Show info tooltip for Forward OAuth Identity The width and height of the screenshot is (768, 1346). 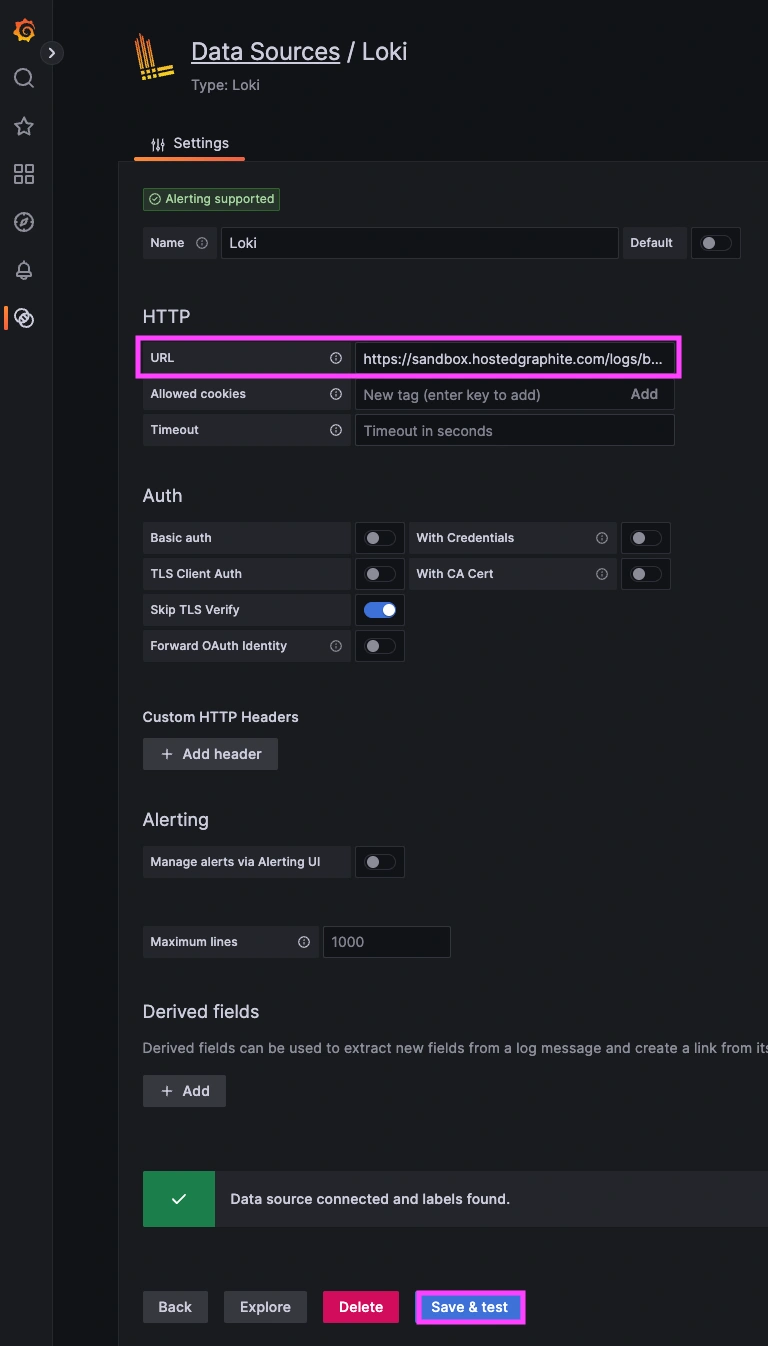(336, 646)
